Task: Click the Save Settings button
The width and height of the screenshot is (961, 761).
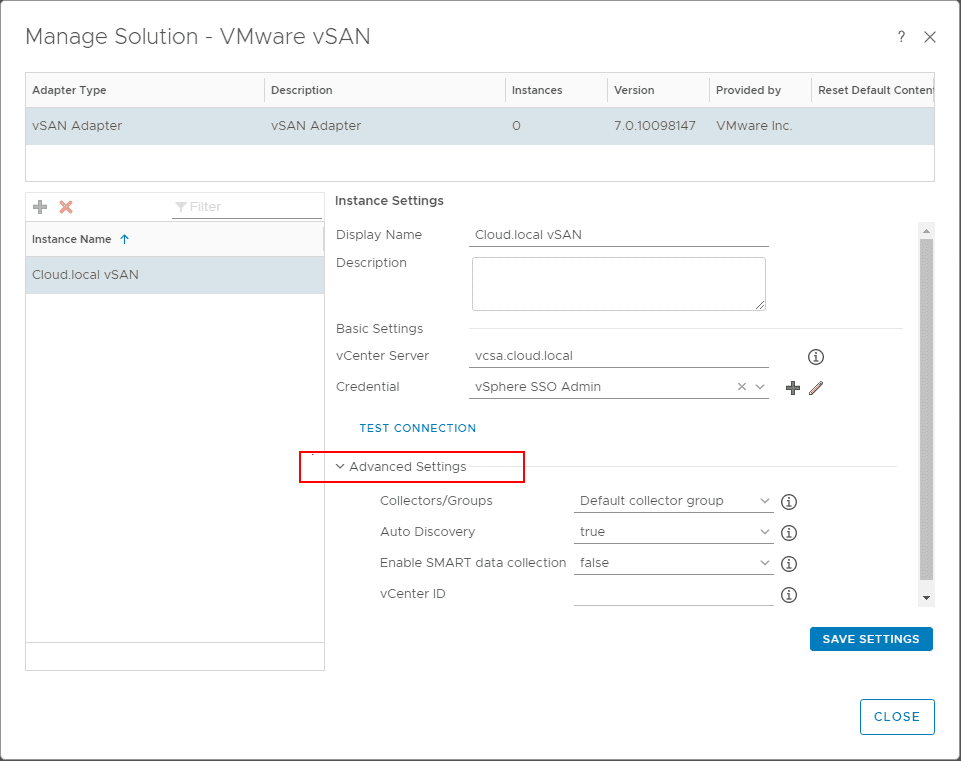Action: tap(870, 639)
